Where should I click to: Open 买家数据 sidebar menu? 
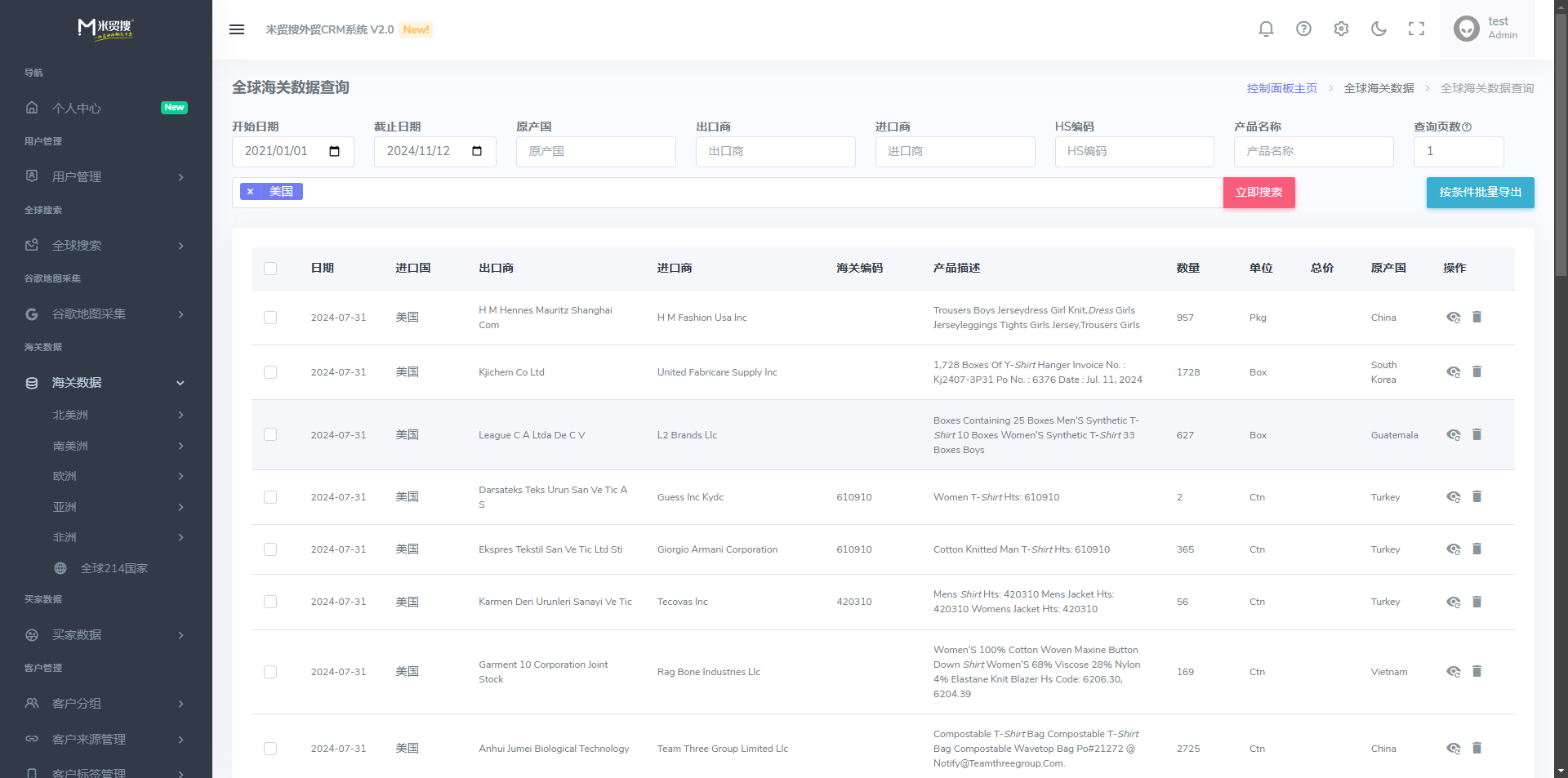coord(106,634)
